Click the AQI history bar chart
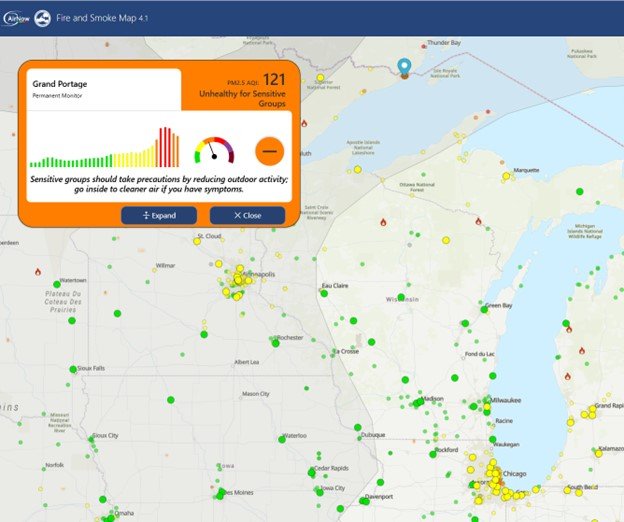Viewport: 624px width, 522px height. (x=104, y=148)
